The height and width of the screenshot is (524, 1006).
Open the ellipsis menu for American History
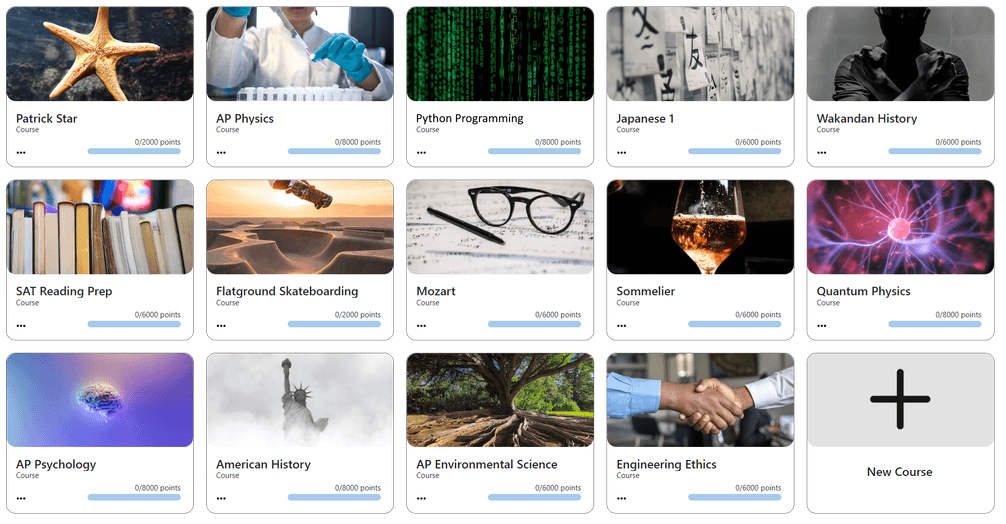point(221,498)
